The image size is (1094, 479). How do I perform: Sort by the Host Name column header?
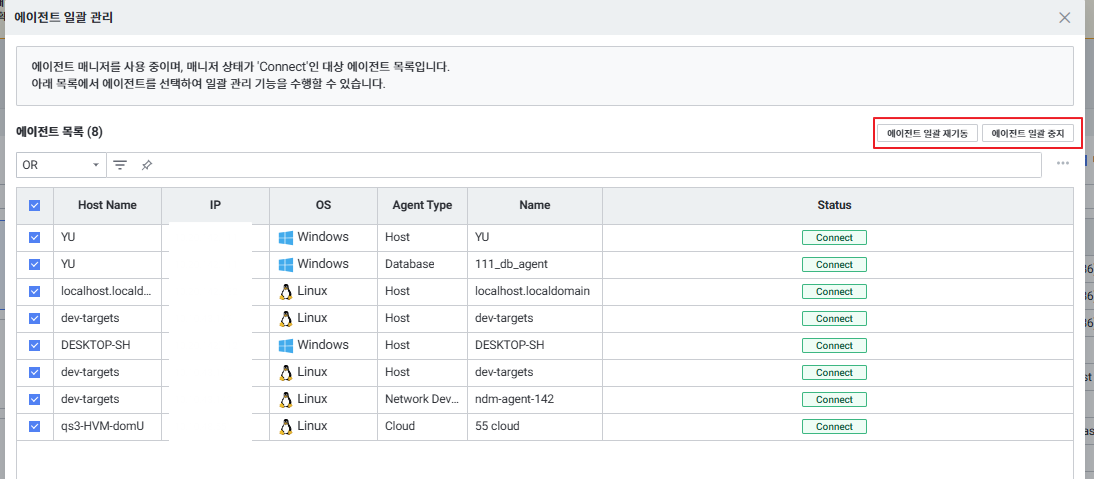pos(107,205)
